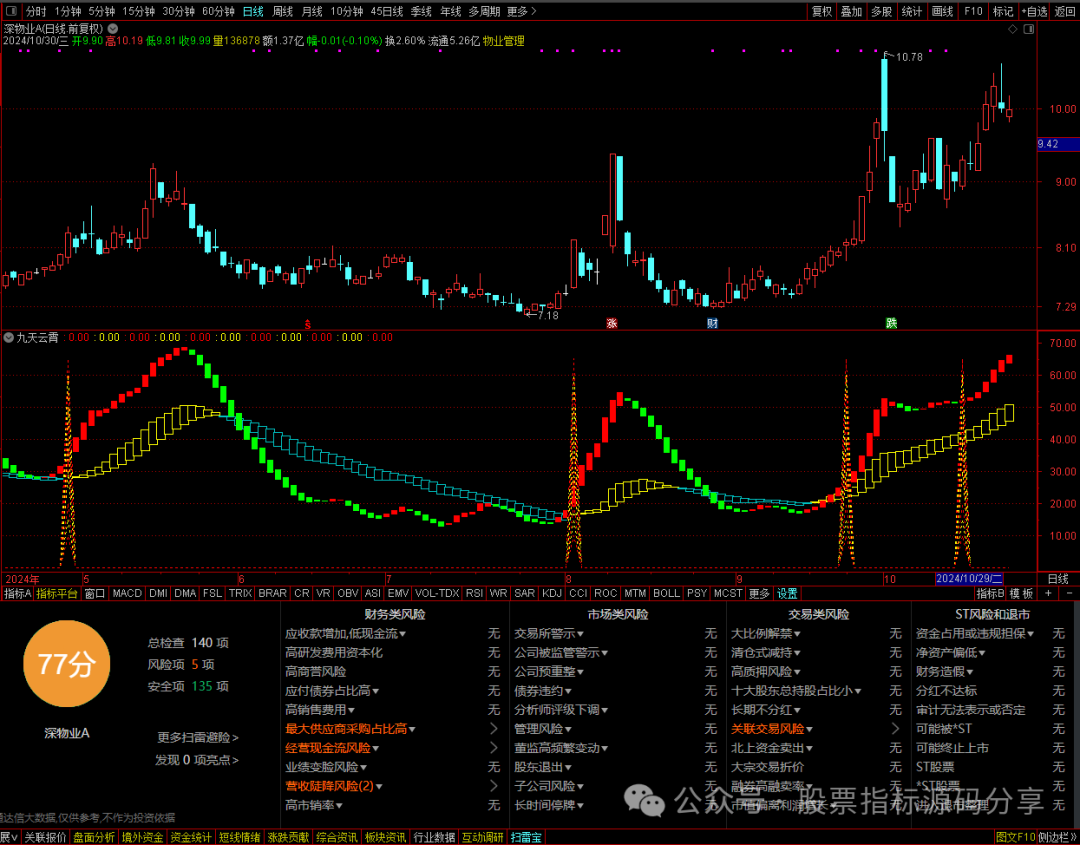Click the panel layout icon left of 分时
This screenshot has height=845, width=1080.
click(10, 11)
